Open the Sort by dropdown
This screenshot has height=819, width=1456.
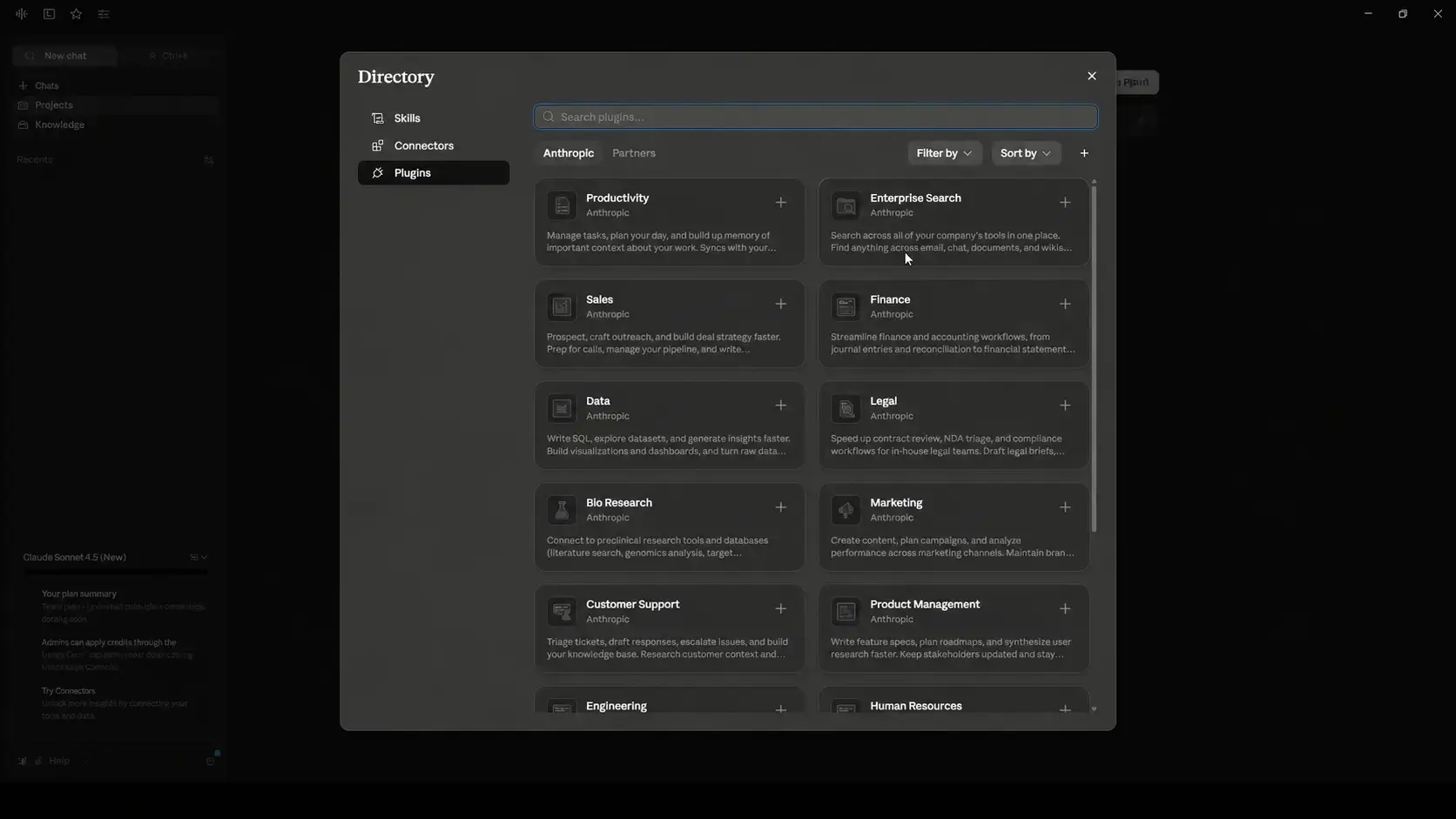point(1026,153)
